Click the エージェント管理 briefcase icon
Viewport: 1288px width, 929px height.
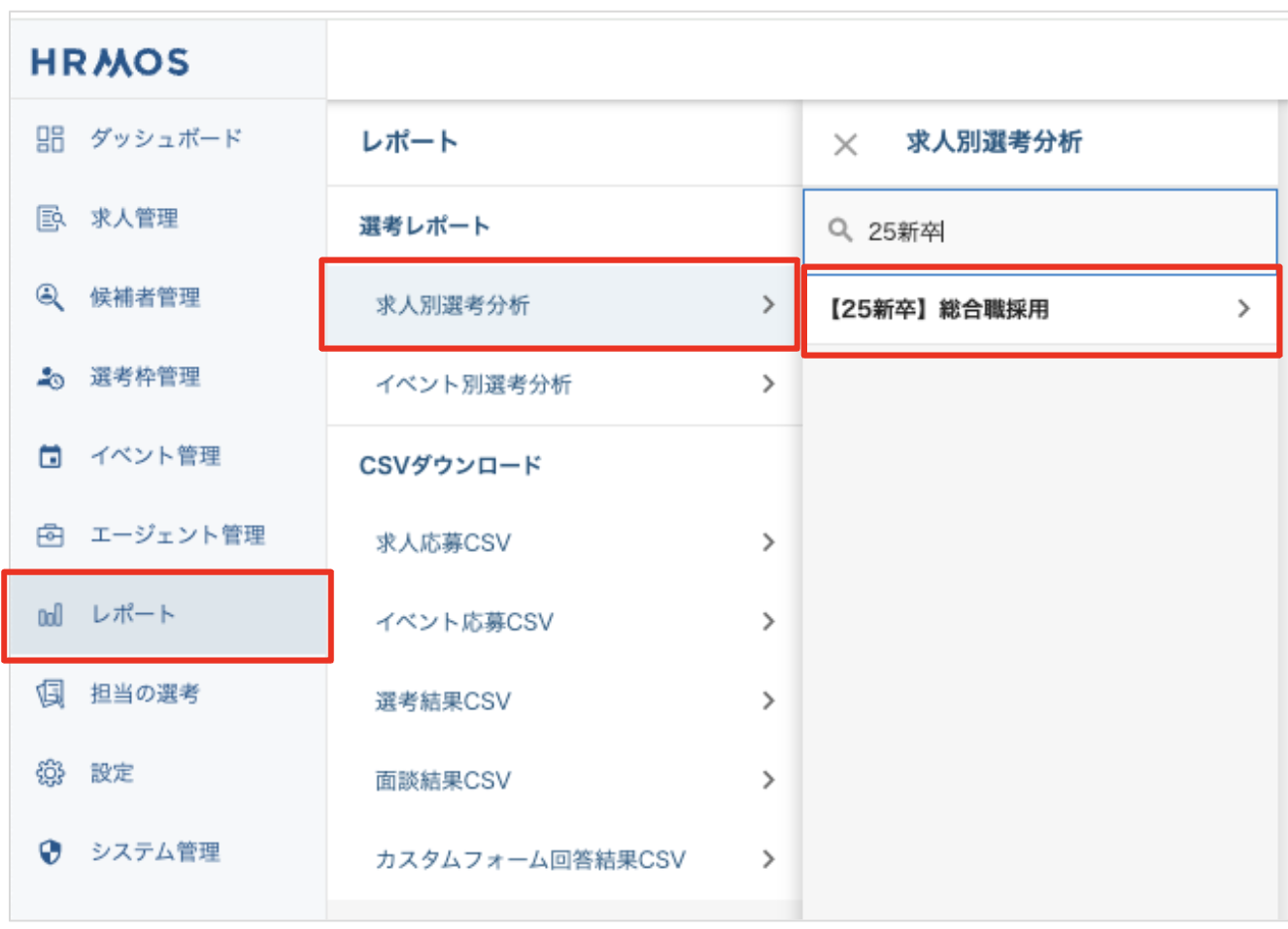(50, 535)
